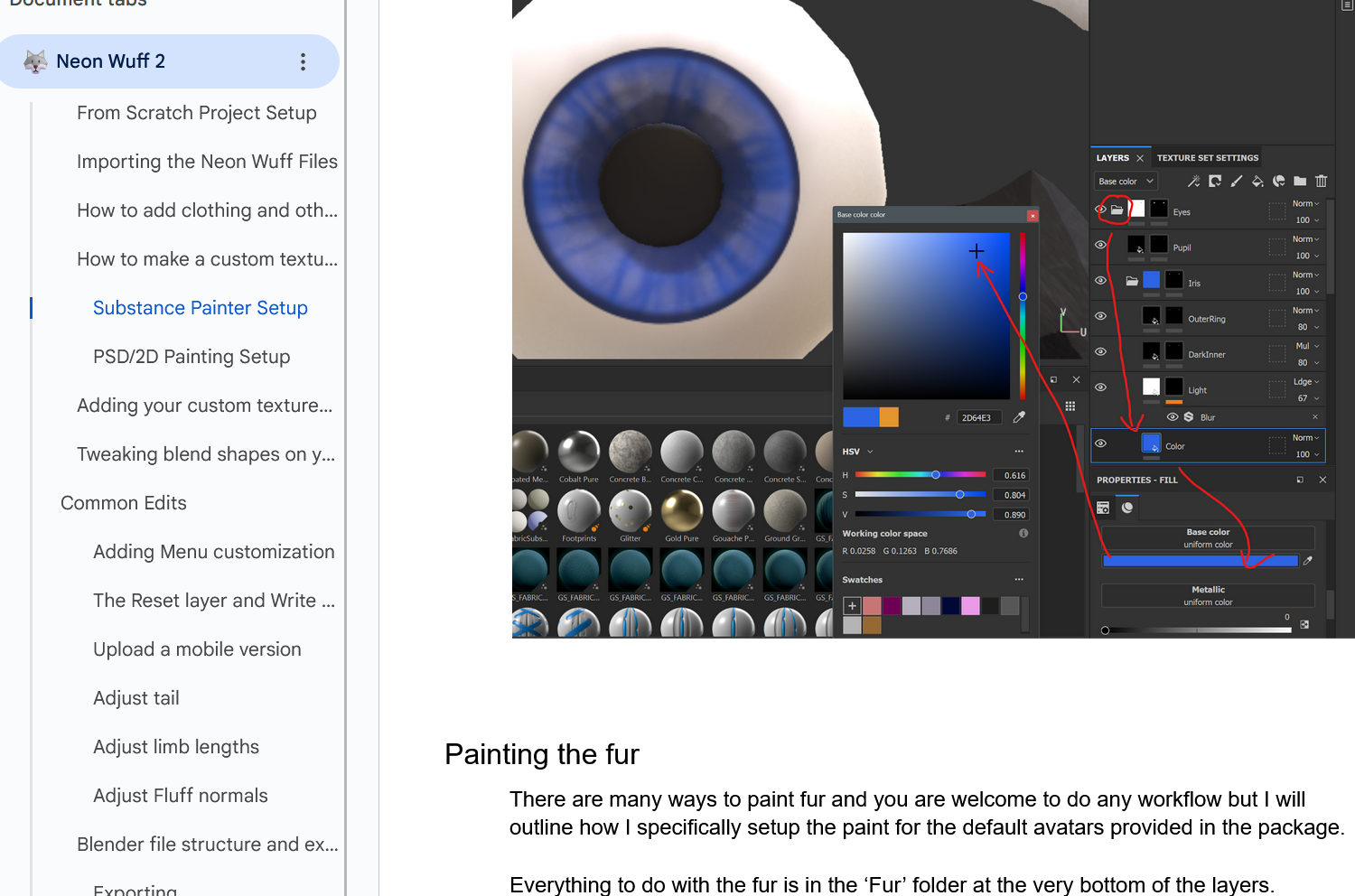
Task: Go to PSD/2D Painting Setup section
Action: [x=192, y=357]
